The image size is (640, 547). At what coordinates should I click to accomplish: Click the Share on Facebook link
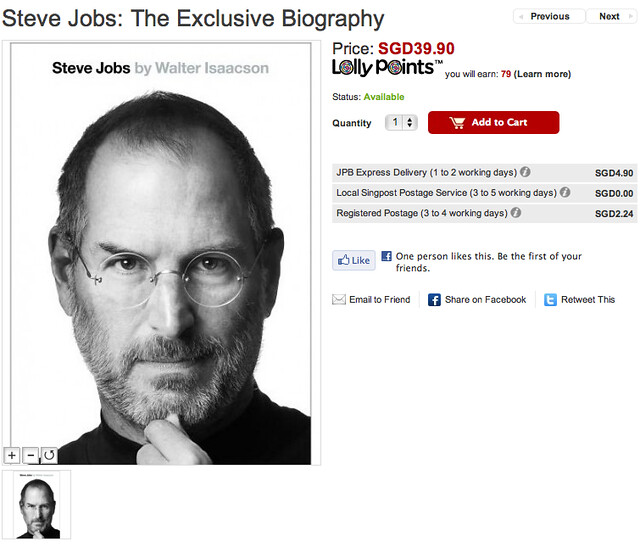[485, 300]
